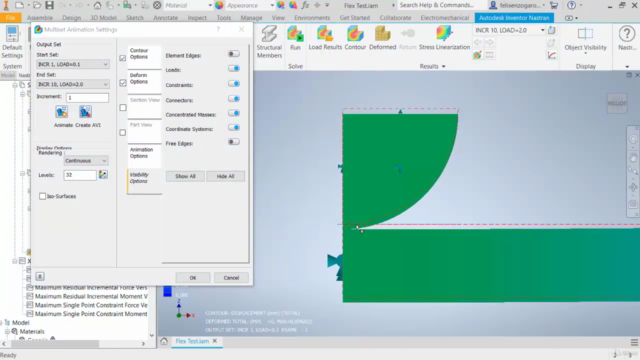This screenshot has height=360, width=640.
Task: Click the Search Help & Commands box
Action: [442, 5]
